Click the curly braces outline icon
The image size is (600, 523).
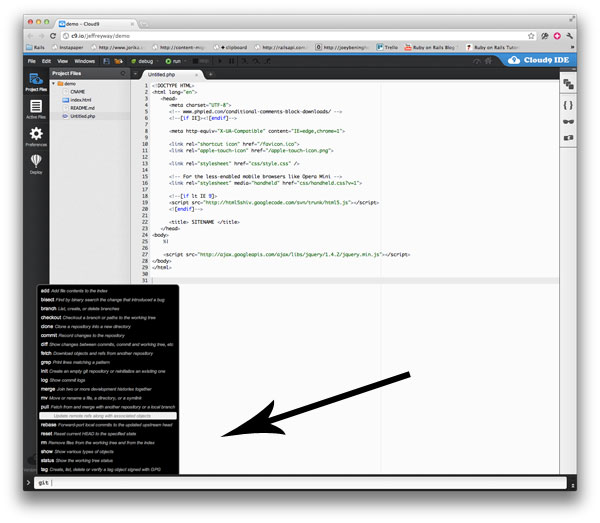pyautogui.click(x=568, y=105)
